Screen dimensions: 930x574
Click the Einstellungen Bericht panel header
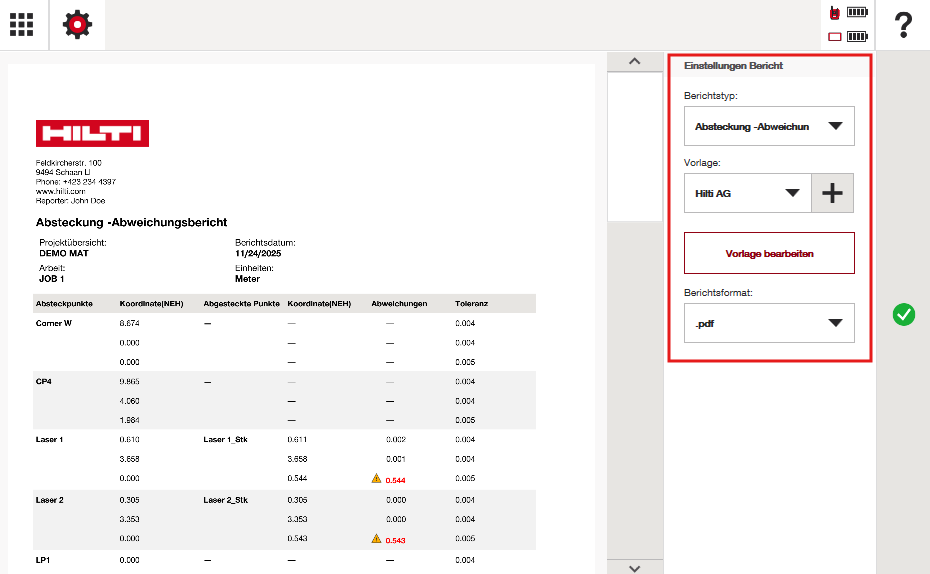pos(770,66)
